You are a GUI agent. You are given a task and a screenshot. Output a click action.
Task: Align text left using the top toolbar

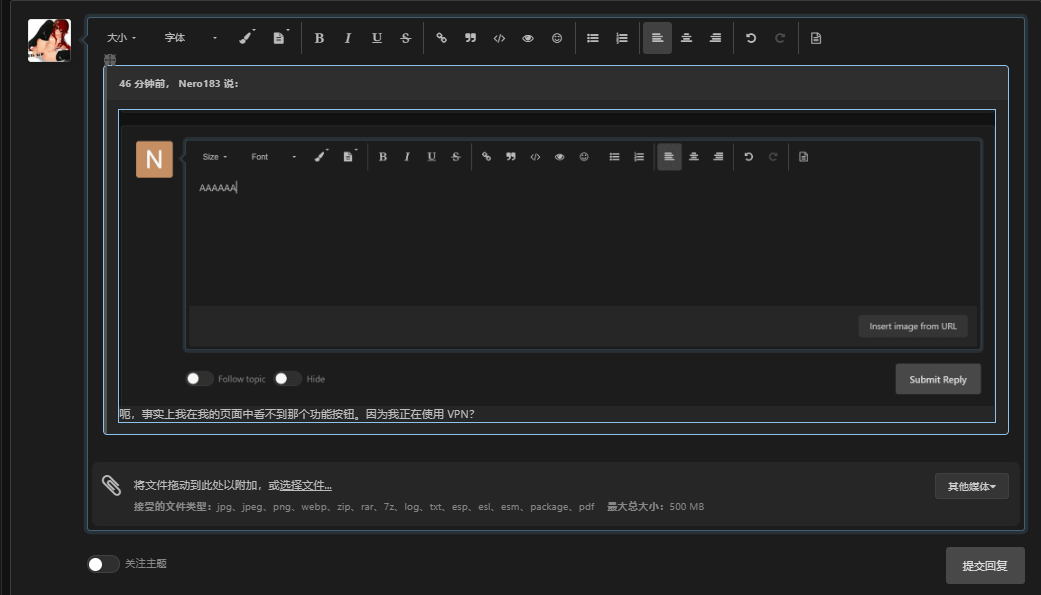(x=657, y=38)
